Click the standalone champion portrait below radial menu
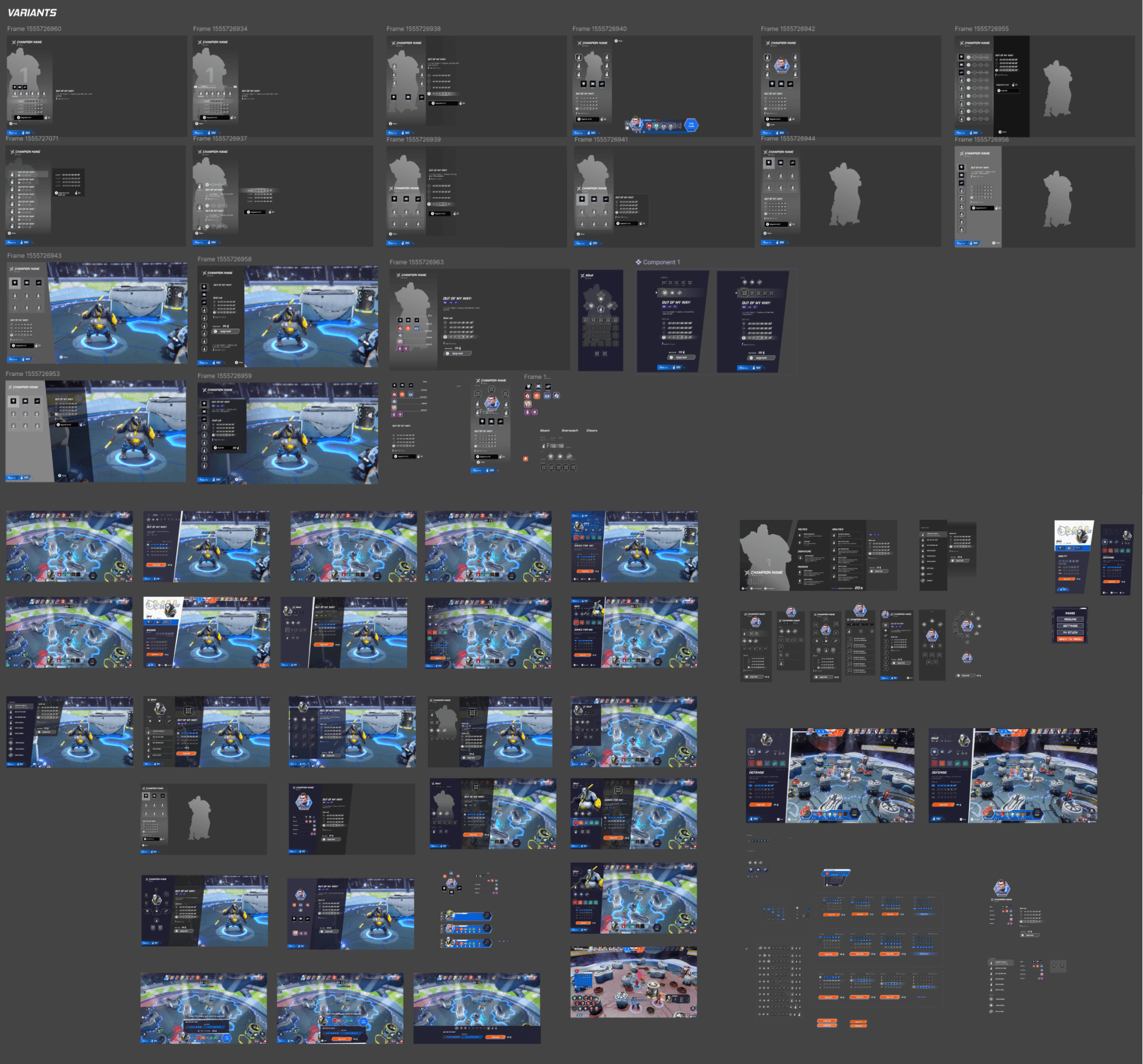Screen dimensions: 1143x1064 point(967,657)
